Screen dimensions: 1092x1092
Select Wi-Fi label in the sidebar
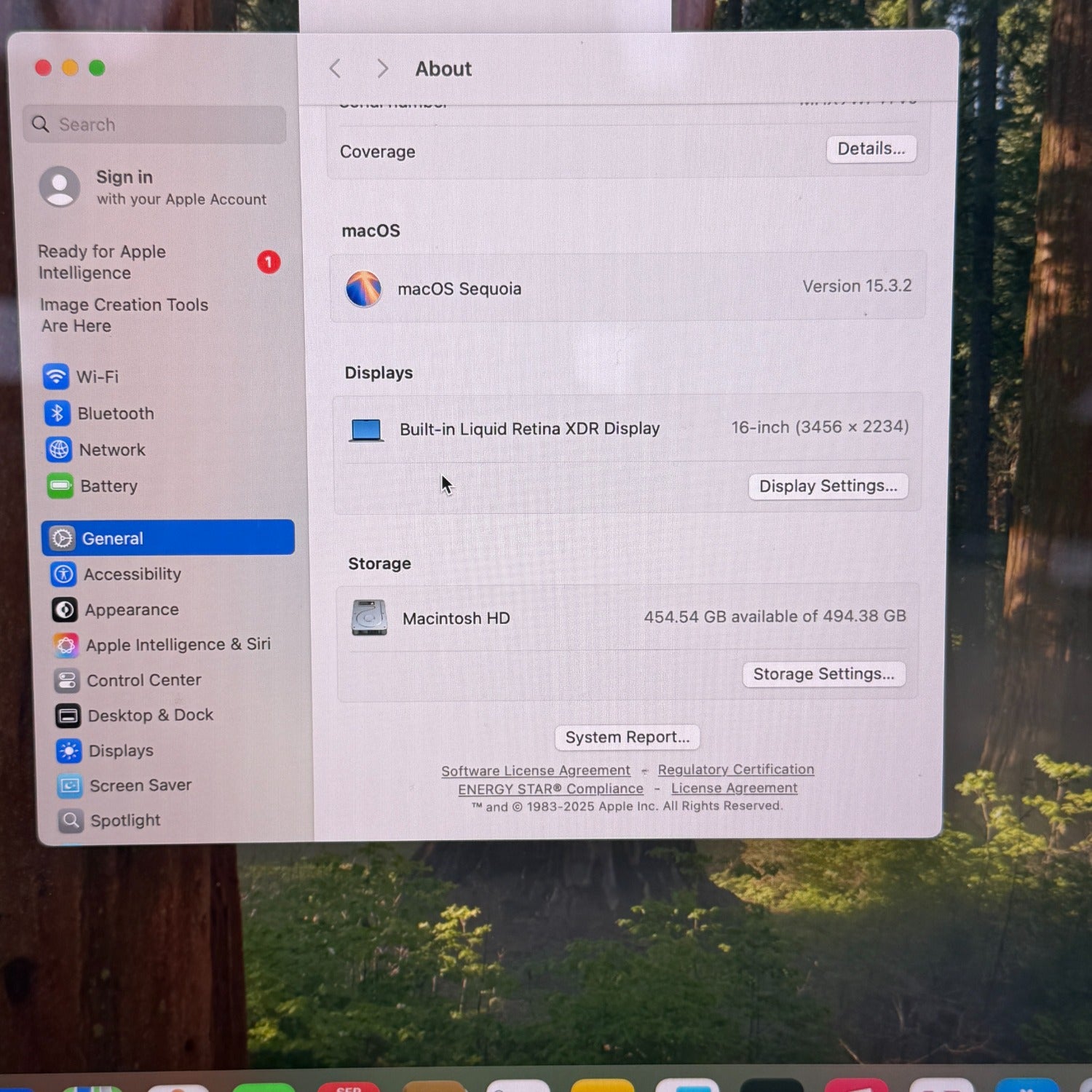point(98,376)
